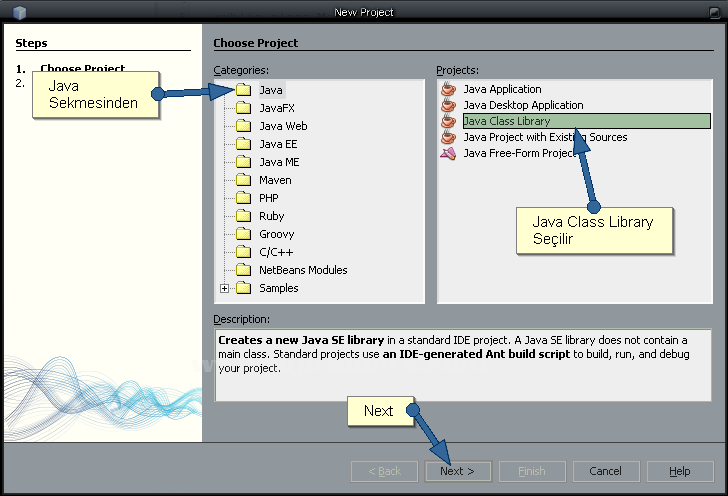Click the Categories label
728x496 pixels.
(x=241, y=70)
